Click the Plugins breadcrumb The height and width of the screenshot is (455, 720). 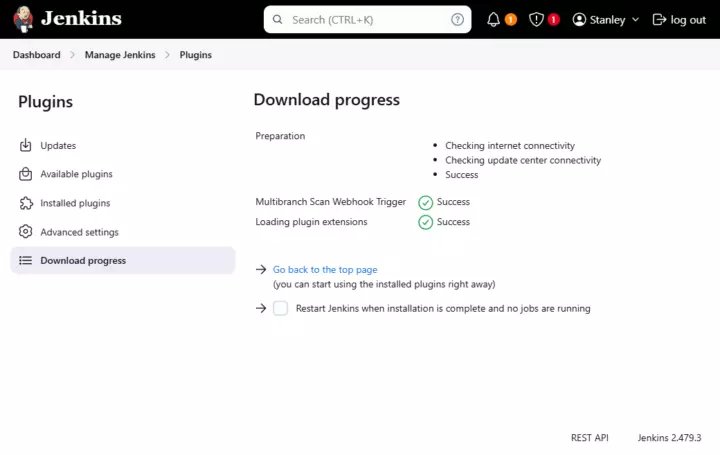click(x=196, y=55)
